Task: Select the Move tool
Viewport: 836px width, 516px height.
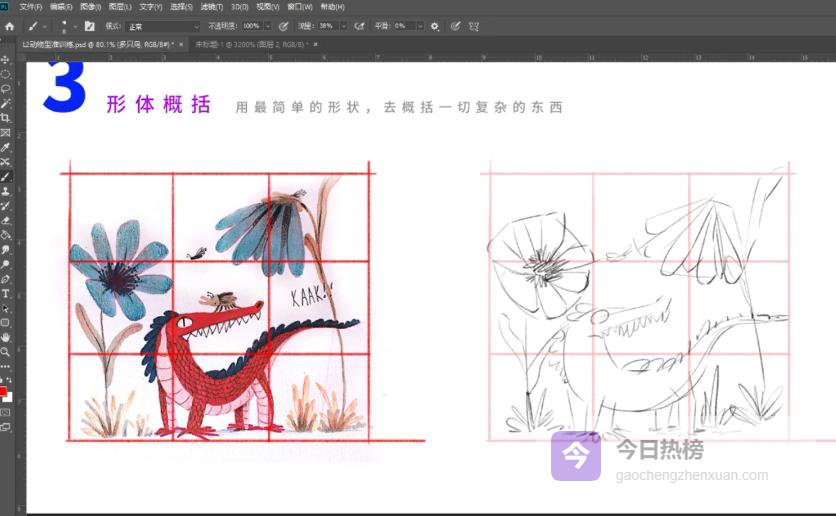Action: pyautogui.click(x=6, y=60)
